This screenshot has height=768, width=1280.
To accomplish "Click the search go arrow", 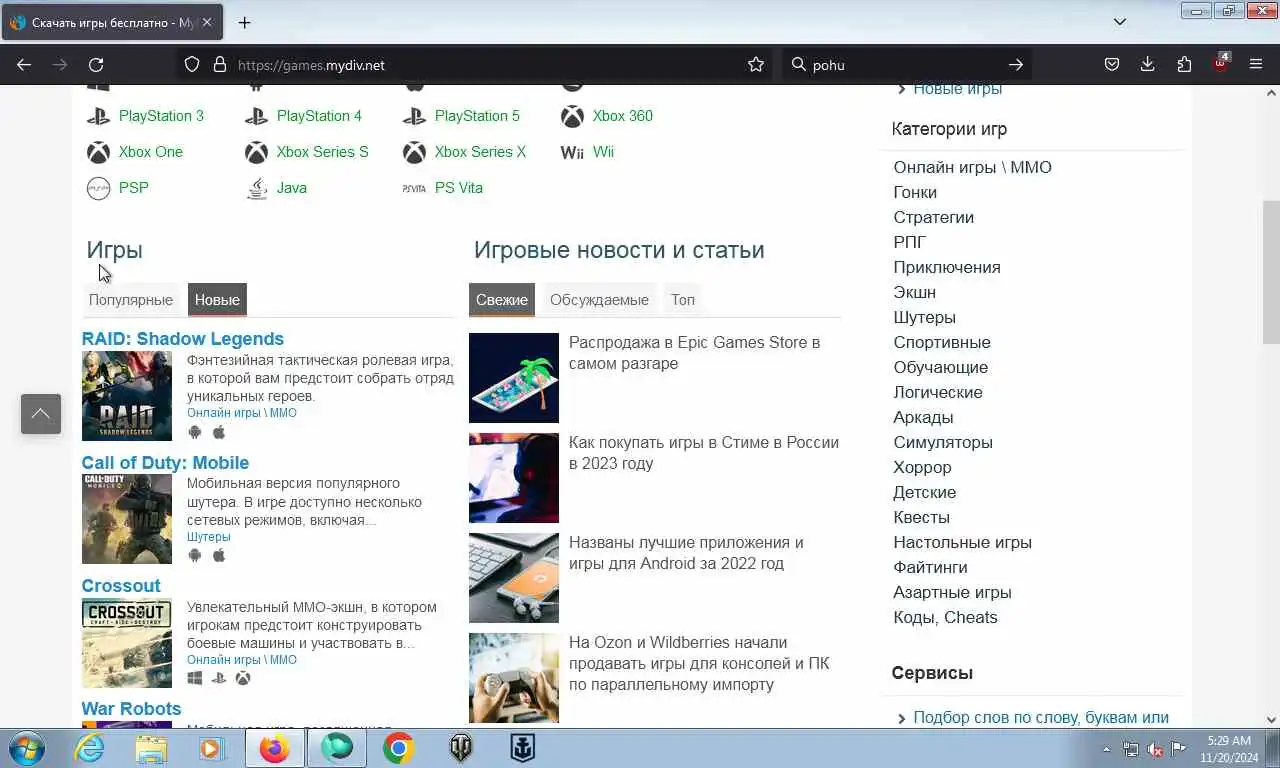I will pos(1016,65).
